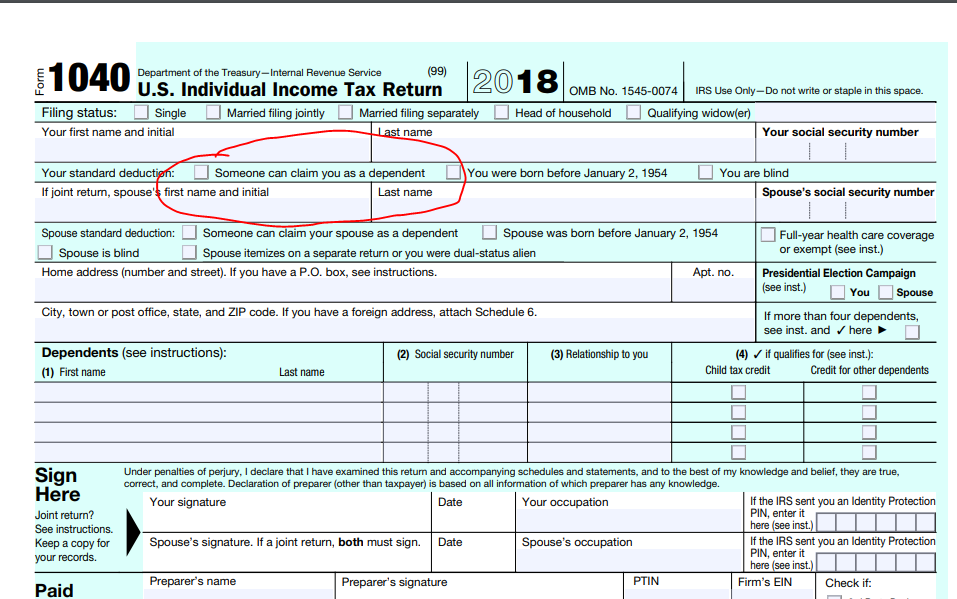Click your Last name field
Image resolution: width=957 pixels, height=599 pixels.
[x=563, y=150]
